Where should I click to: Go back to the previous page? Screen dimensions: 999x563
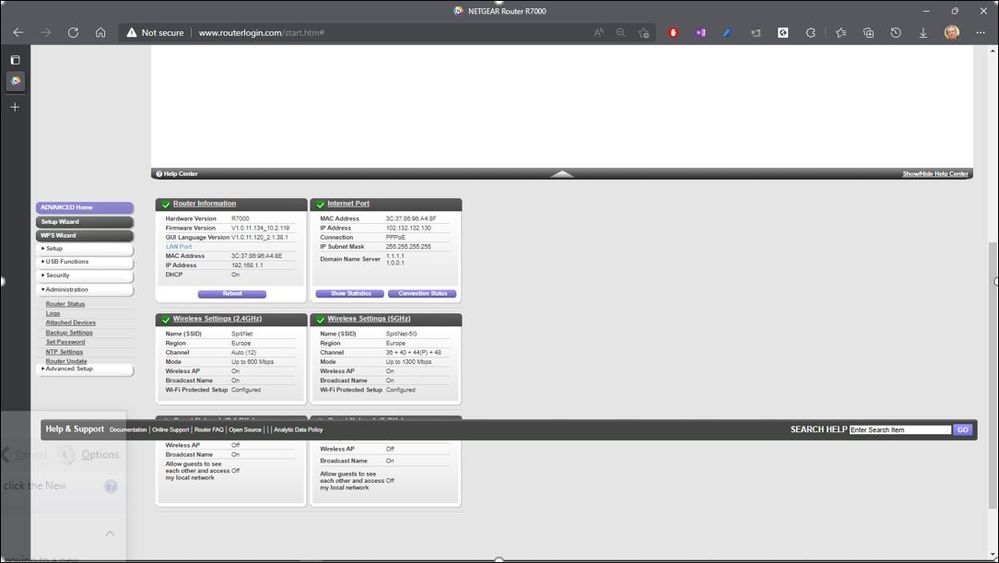[18, 32]
